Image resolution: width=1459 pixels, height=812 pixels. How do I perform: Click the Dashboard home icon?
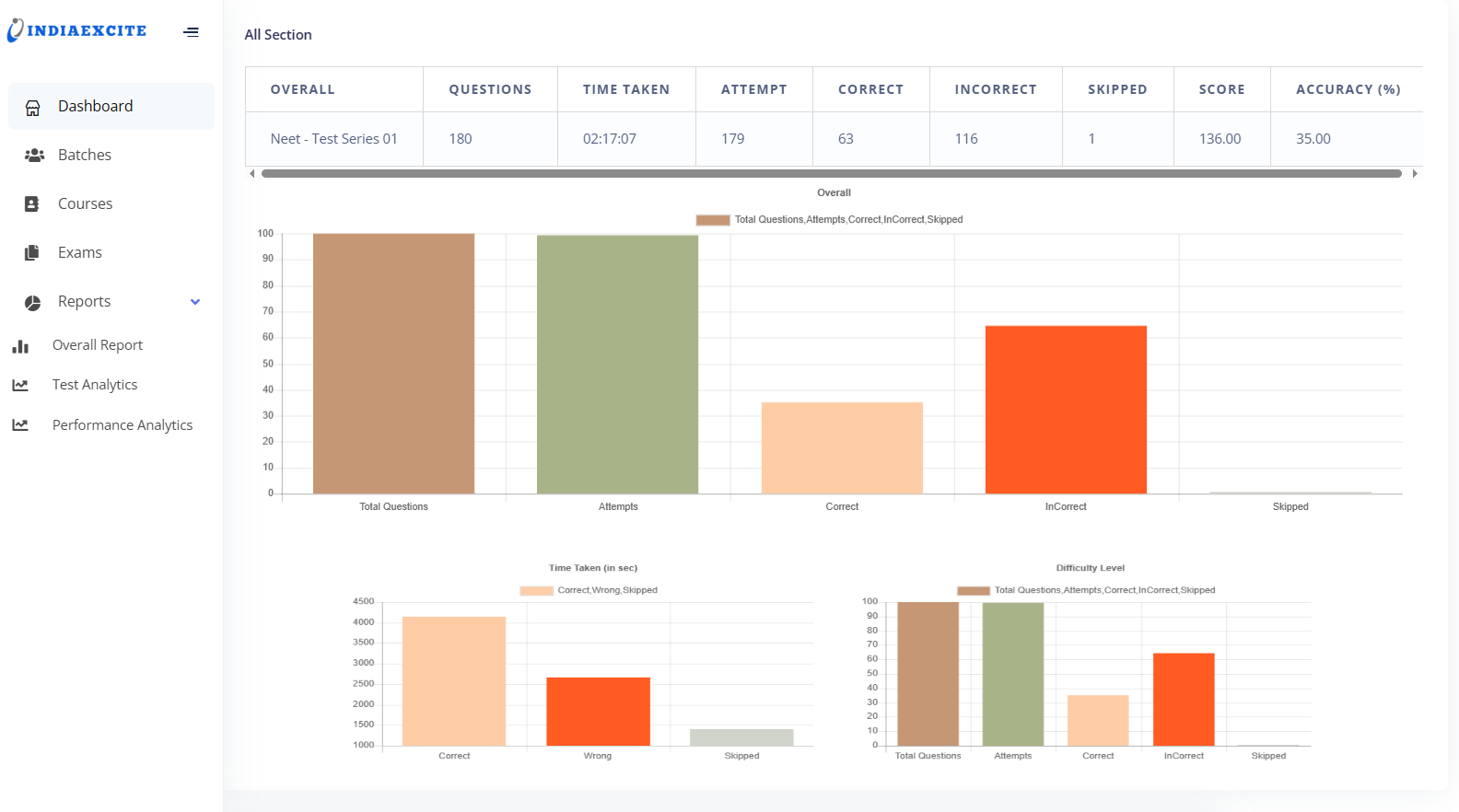point(33,108)
